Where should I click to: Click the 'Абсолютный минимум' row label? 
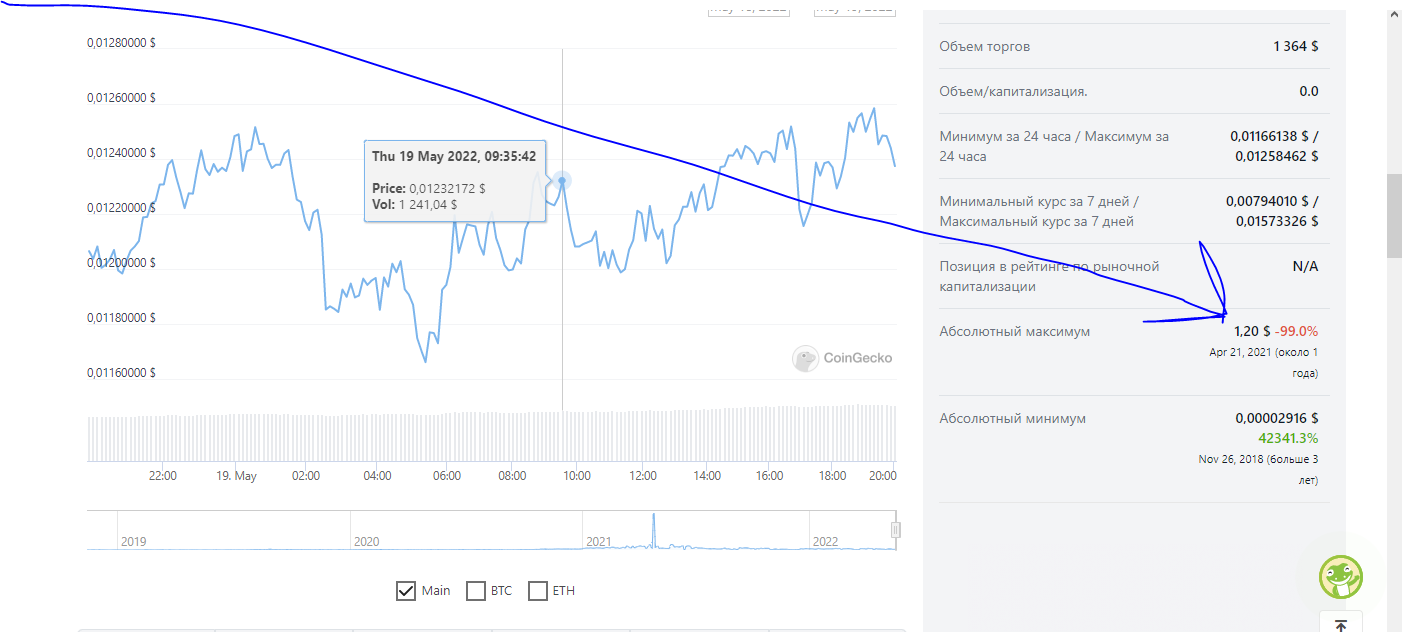point(1013,419)
